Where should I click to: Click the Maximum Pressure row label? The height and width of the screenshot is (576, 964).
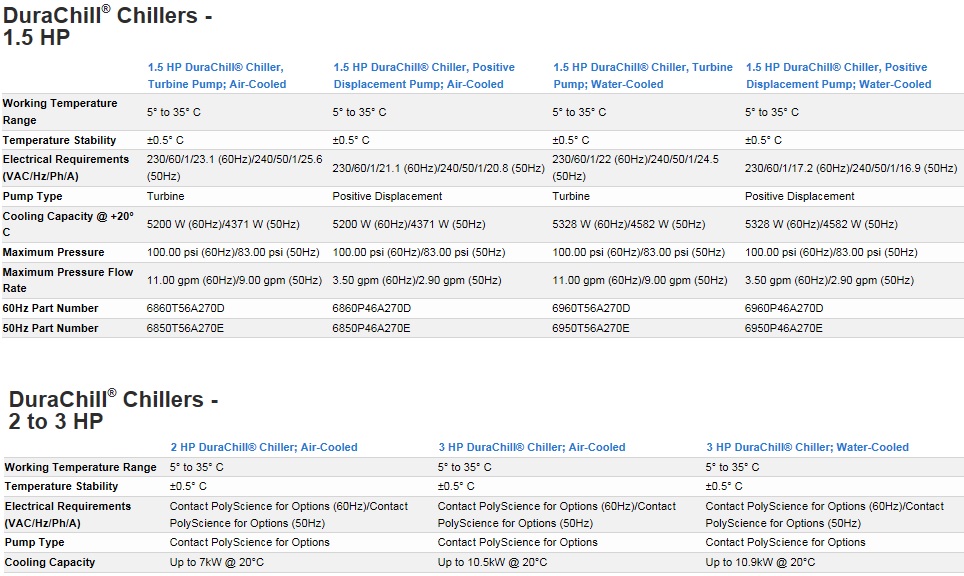pos(53,252)
